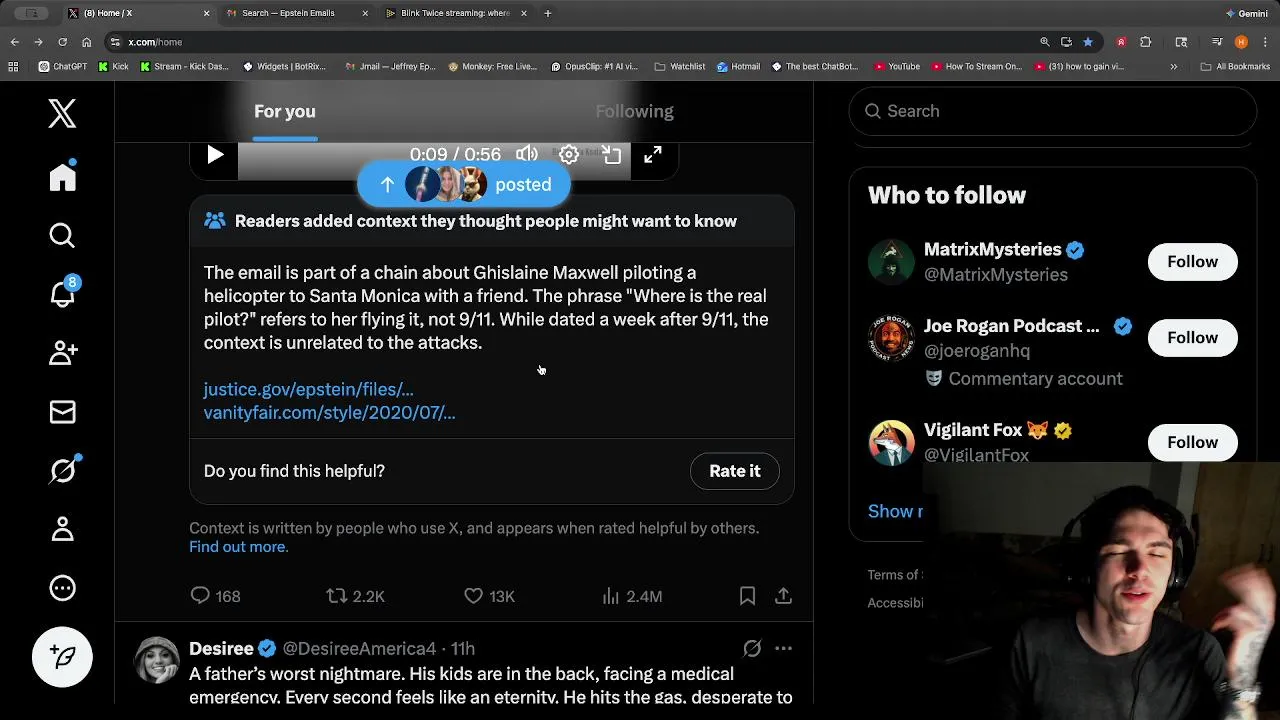Open Grok icon in sidebar
The image size is (1280, 720).
coord(63,469)
